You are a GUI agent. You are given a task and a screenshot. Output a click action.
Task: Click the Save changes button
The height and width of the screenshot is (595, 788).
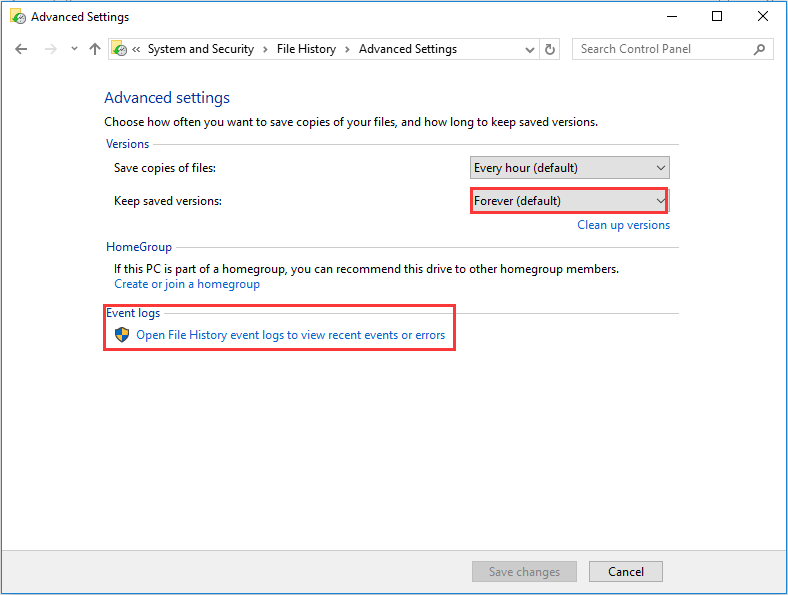tap(524, 571)
